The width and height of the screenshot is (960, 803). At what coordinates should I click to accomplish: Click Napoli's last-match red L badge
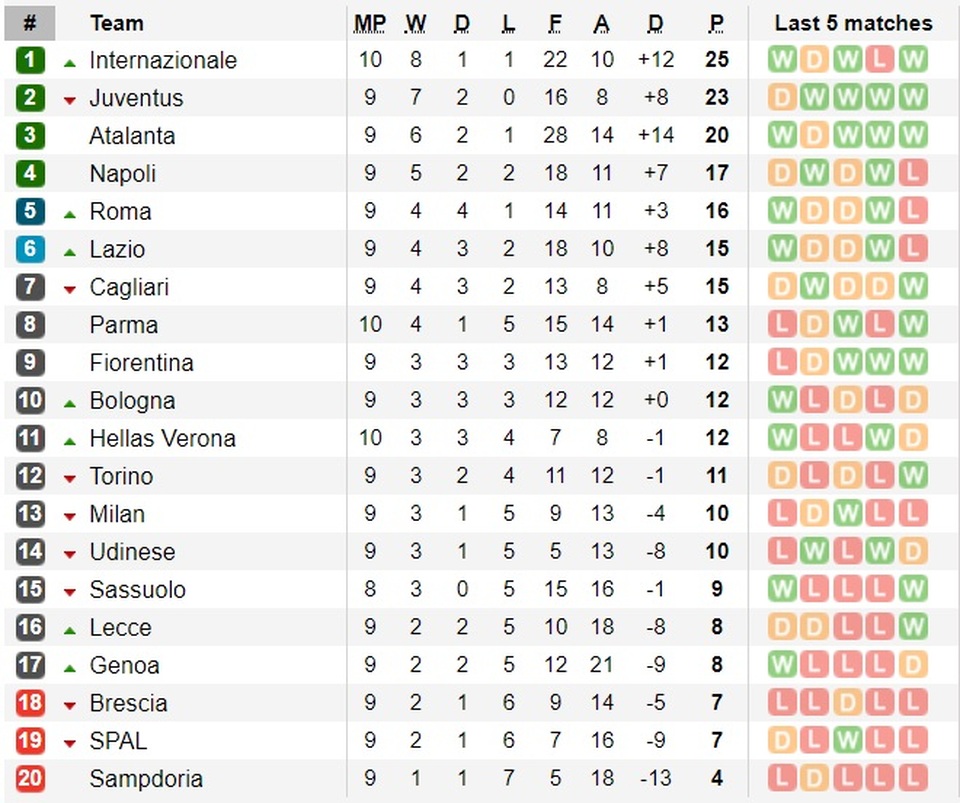(x=913, y=173)
